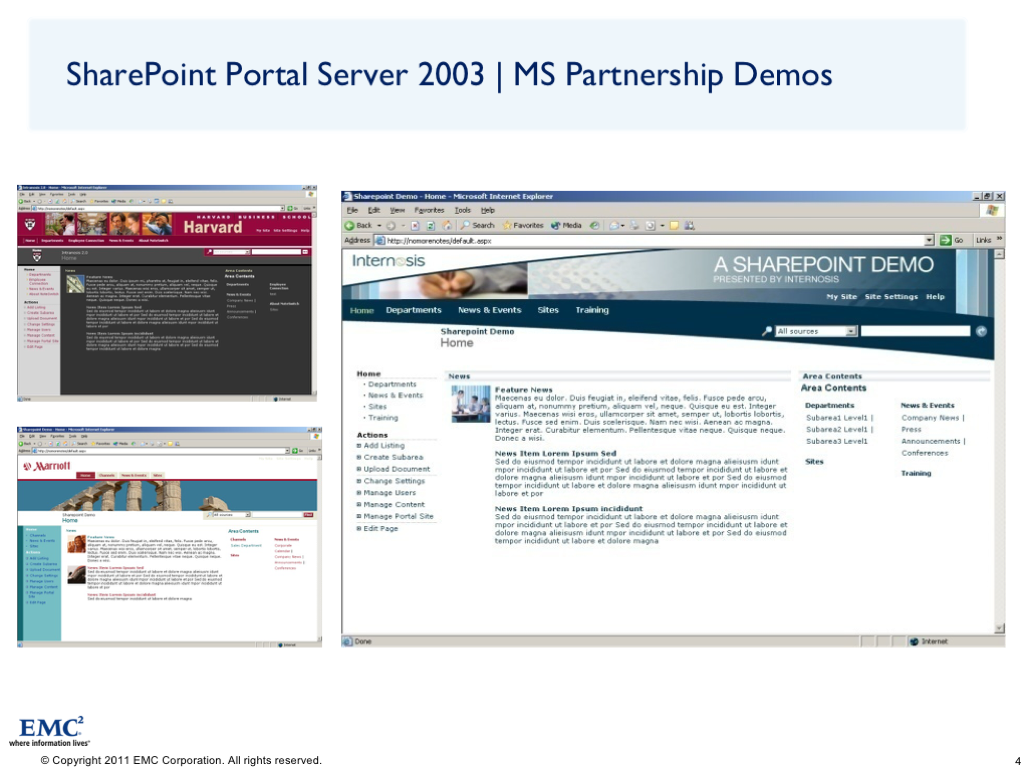Image resolution: width=1024 pixels, height=768 pixels.
Task: Open the address bar dropdown arrow
Action: coord(929,240)
